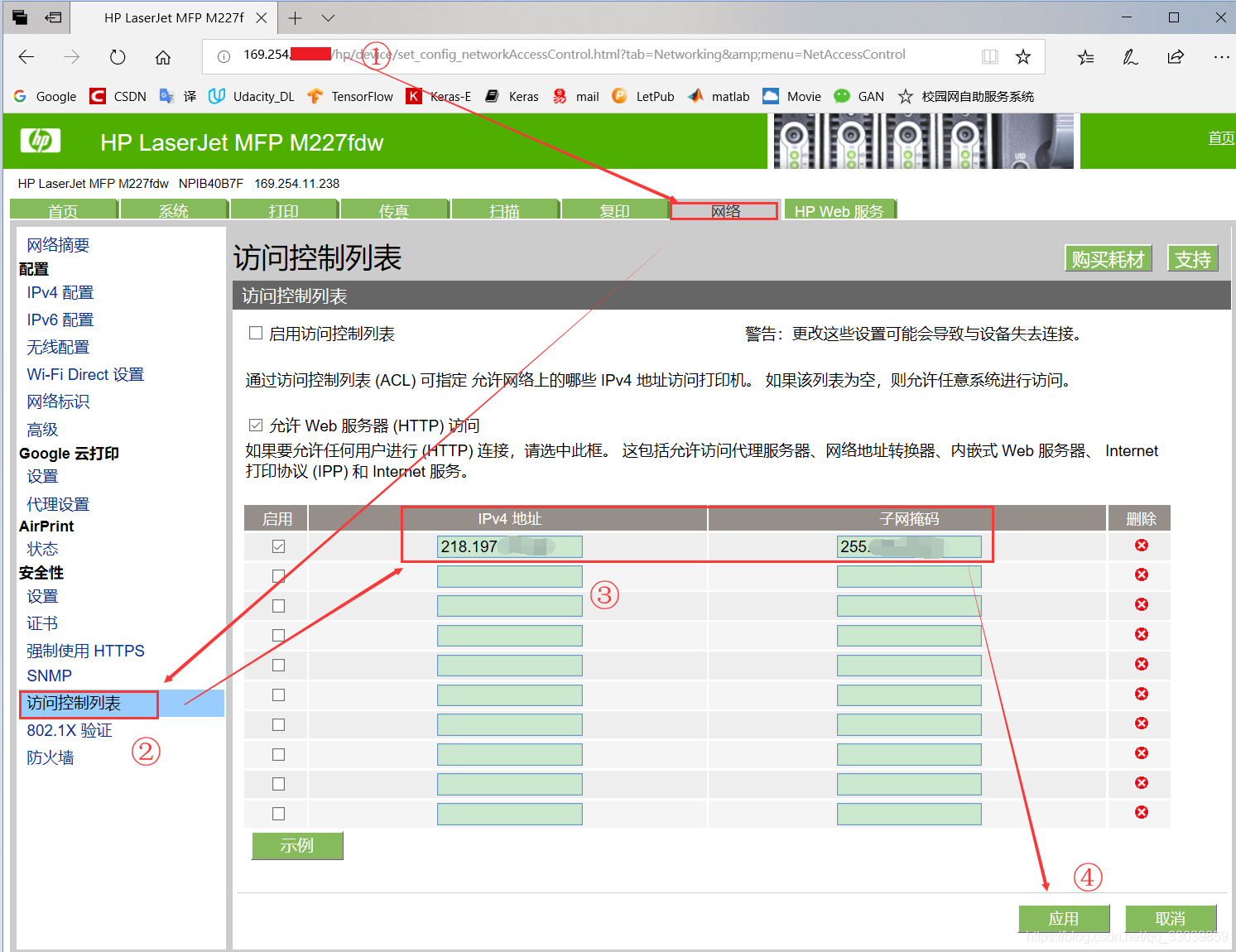
Task: Click the 取消 cancel button
Action: 1171,918
